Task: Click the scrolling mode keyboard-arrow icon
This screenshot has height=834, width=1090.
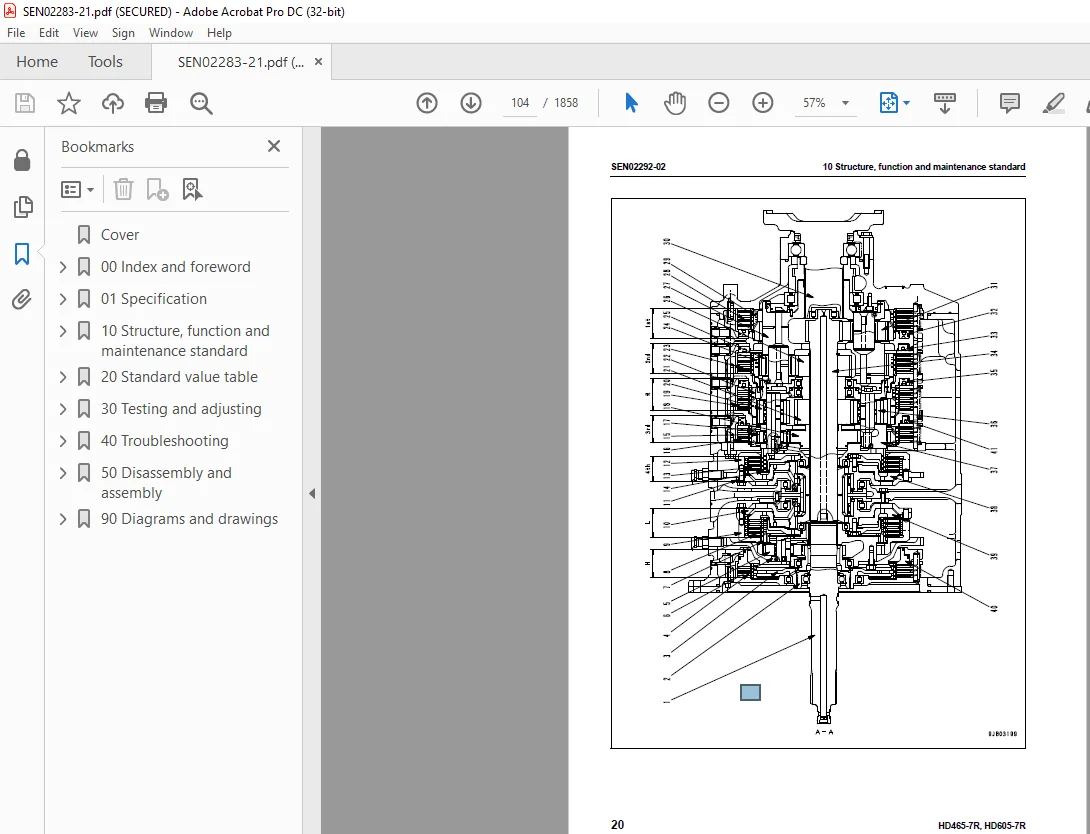Action: [x=944, y=103]
